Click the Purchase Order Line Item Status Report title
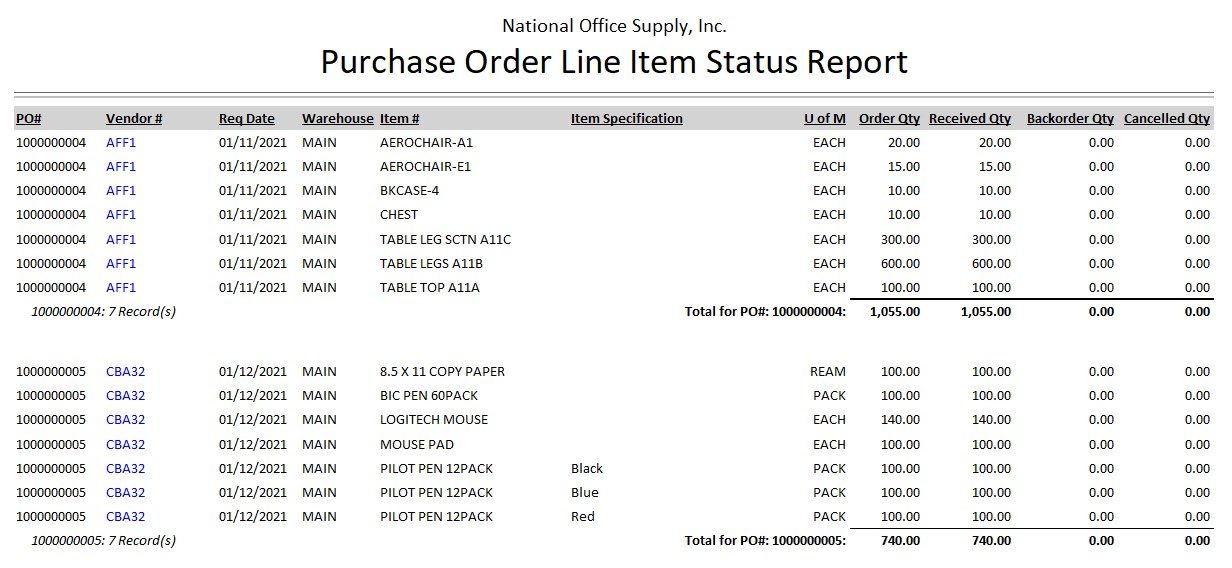 [x=614, y=62]
